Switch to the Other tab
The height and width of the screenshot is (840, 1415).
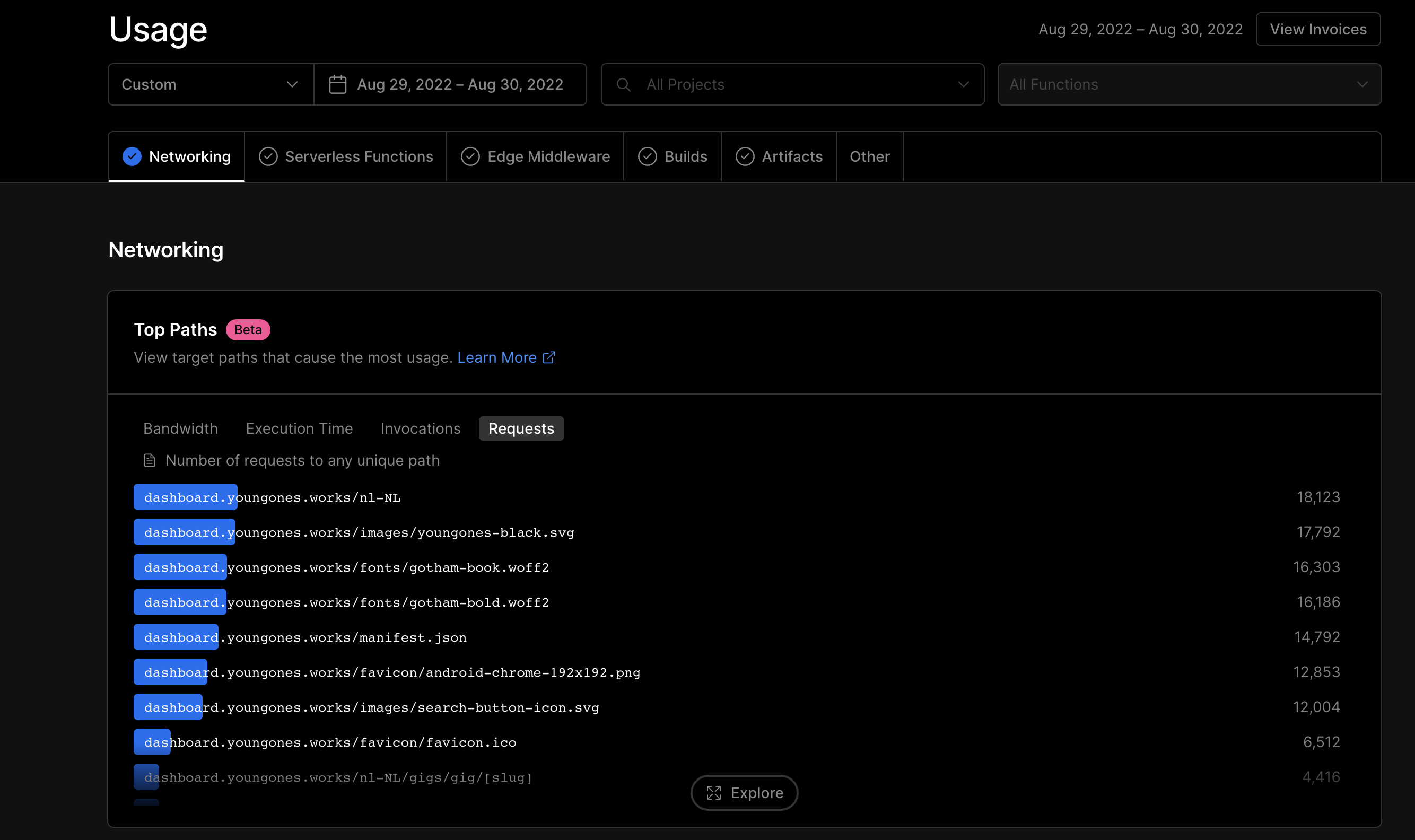(x=869, y=156)
